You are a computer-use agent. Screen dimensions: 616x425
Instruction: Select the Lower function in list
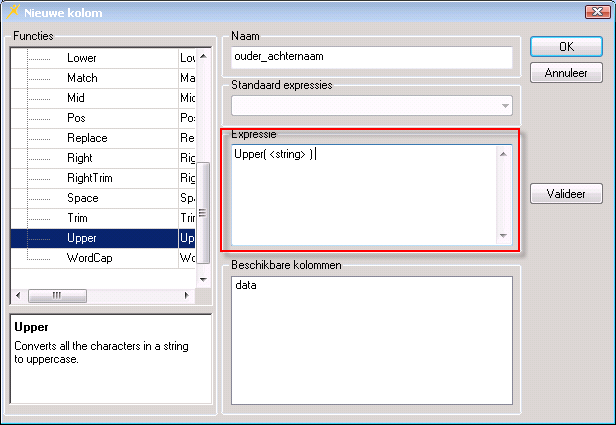(x=82, y=58)
